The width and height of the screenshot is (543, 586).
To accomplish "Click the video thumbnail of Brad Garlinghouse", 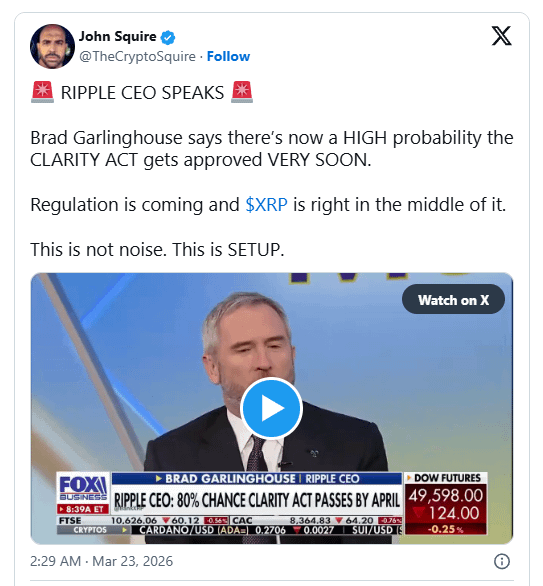I will tap(272, 408).
